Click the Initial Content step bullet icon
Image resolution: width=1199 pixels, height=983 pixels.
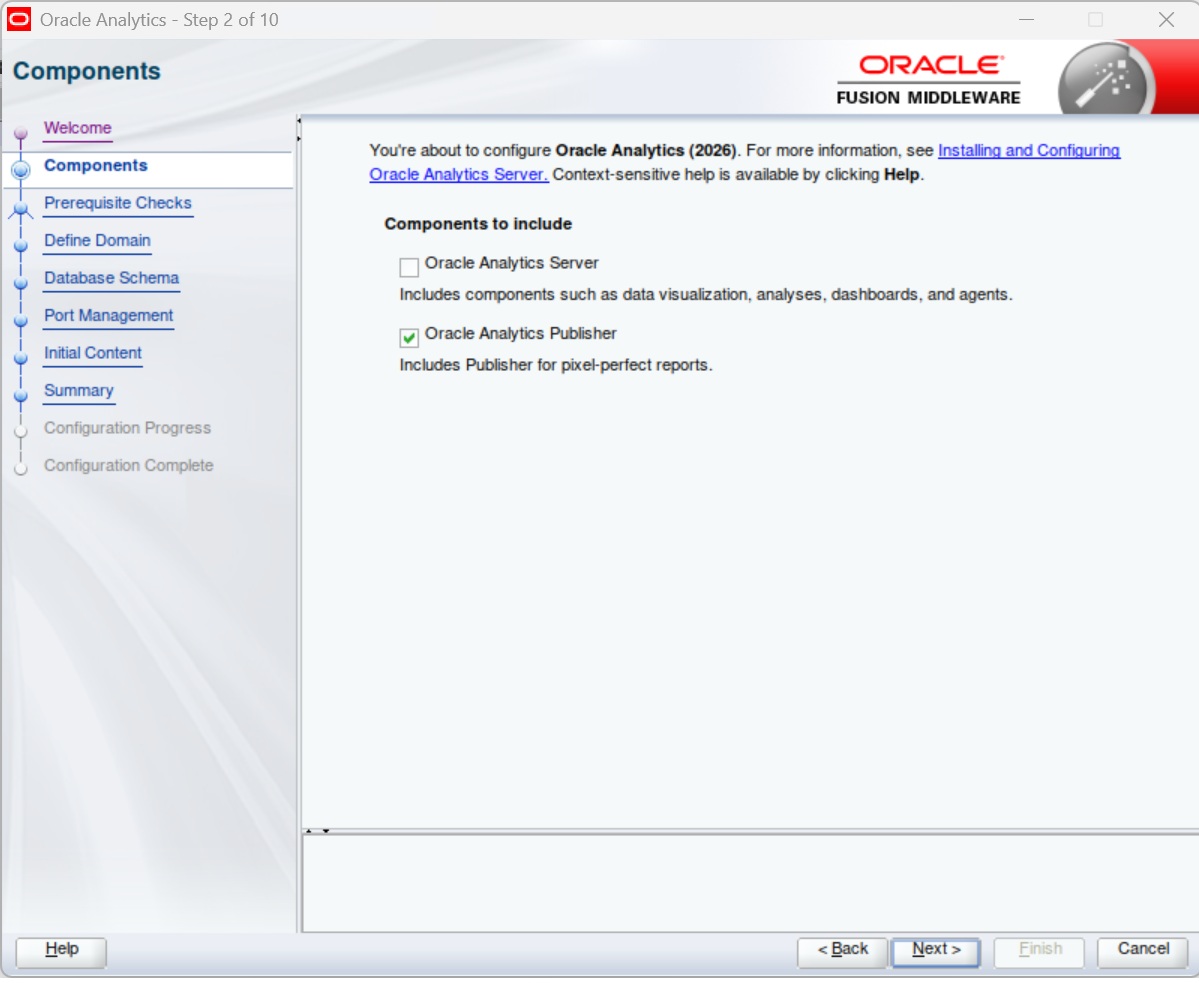coord(21,358)
